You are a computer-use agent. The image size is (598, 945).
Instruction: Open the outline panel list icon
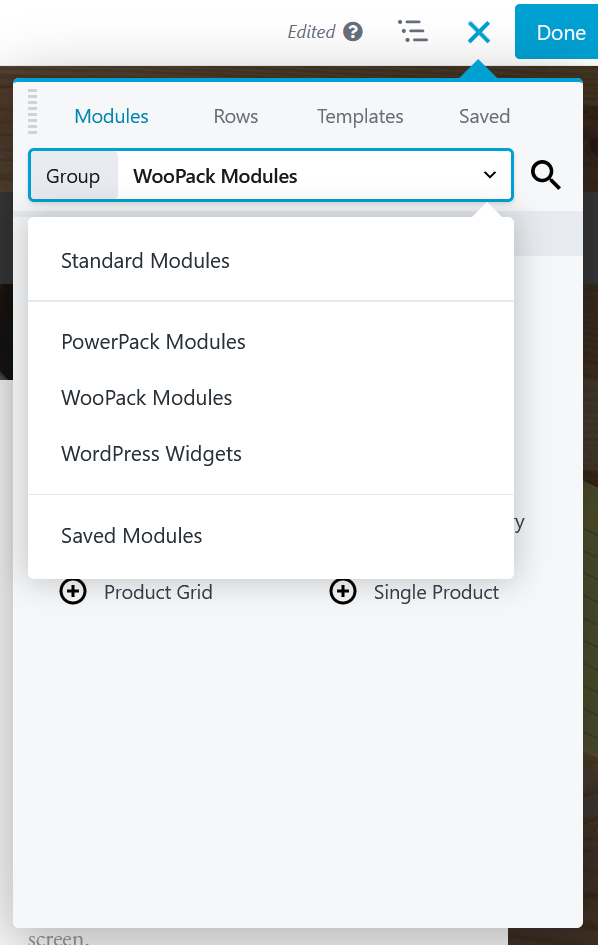coord(413,31)
